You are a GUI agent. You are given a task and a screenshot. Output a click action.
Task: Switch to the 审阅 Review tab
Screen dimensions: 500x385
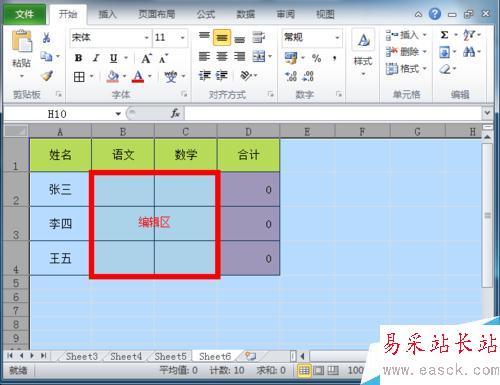coord(285,14)
